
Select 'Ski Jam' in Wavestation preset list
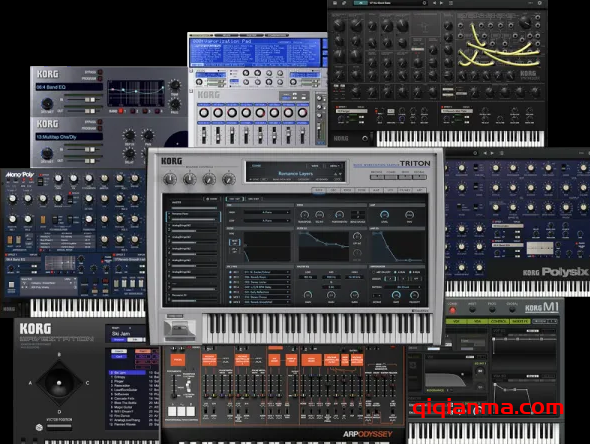(x=128, y=373)
